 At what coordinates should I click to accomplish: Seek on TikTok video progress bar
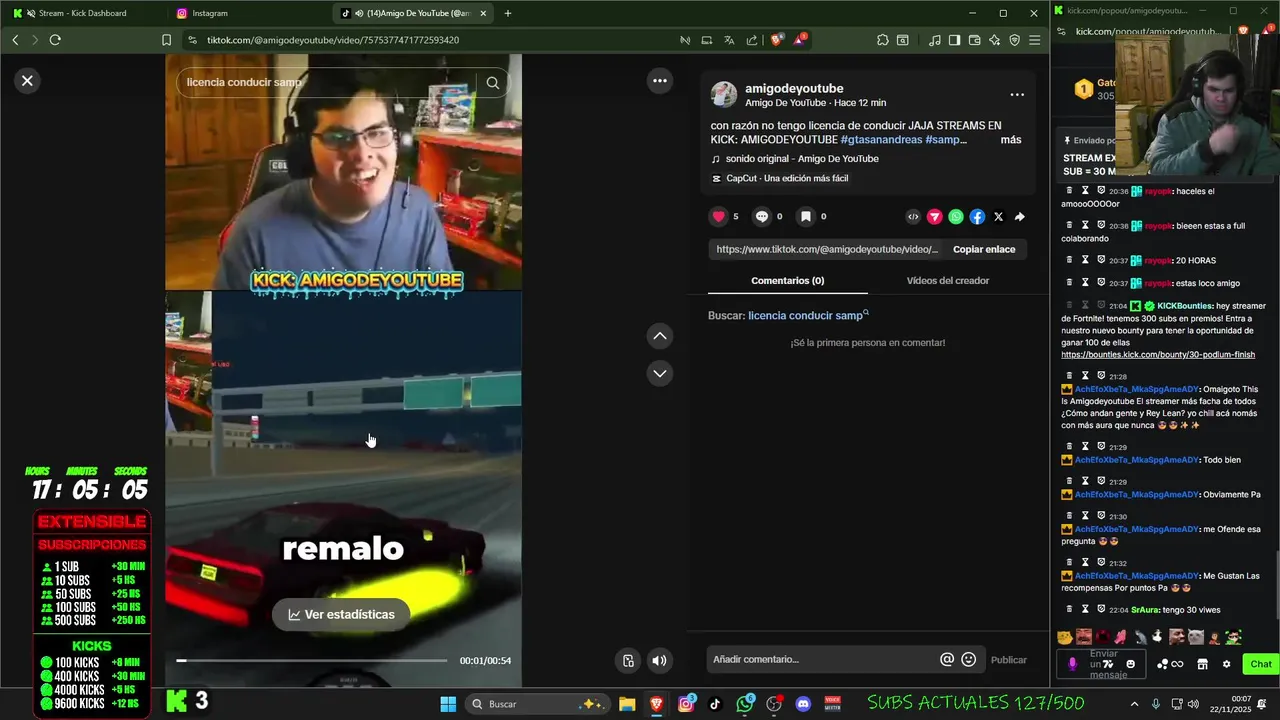coord(312,660)
